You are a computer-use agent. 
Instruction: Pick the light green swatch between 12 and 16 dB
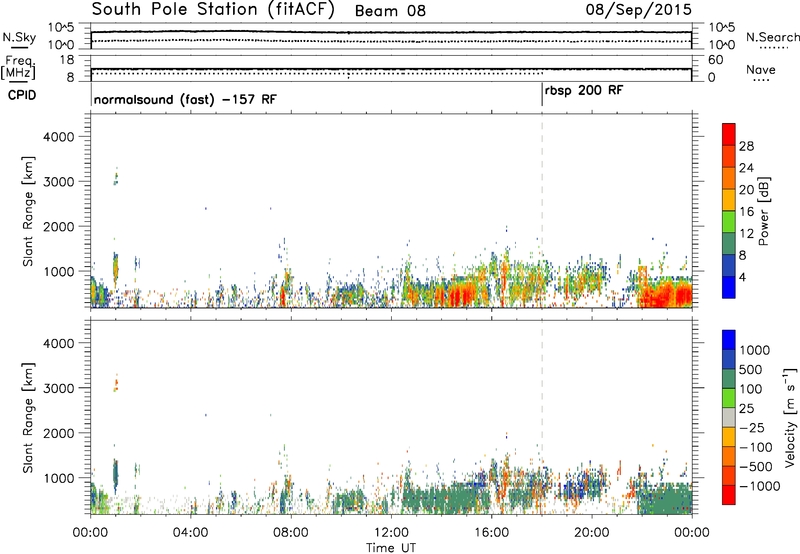729,221
